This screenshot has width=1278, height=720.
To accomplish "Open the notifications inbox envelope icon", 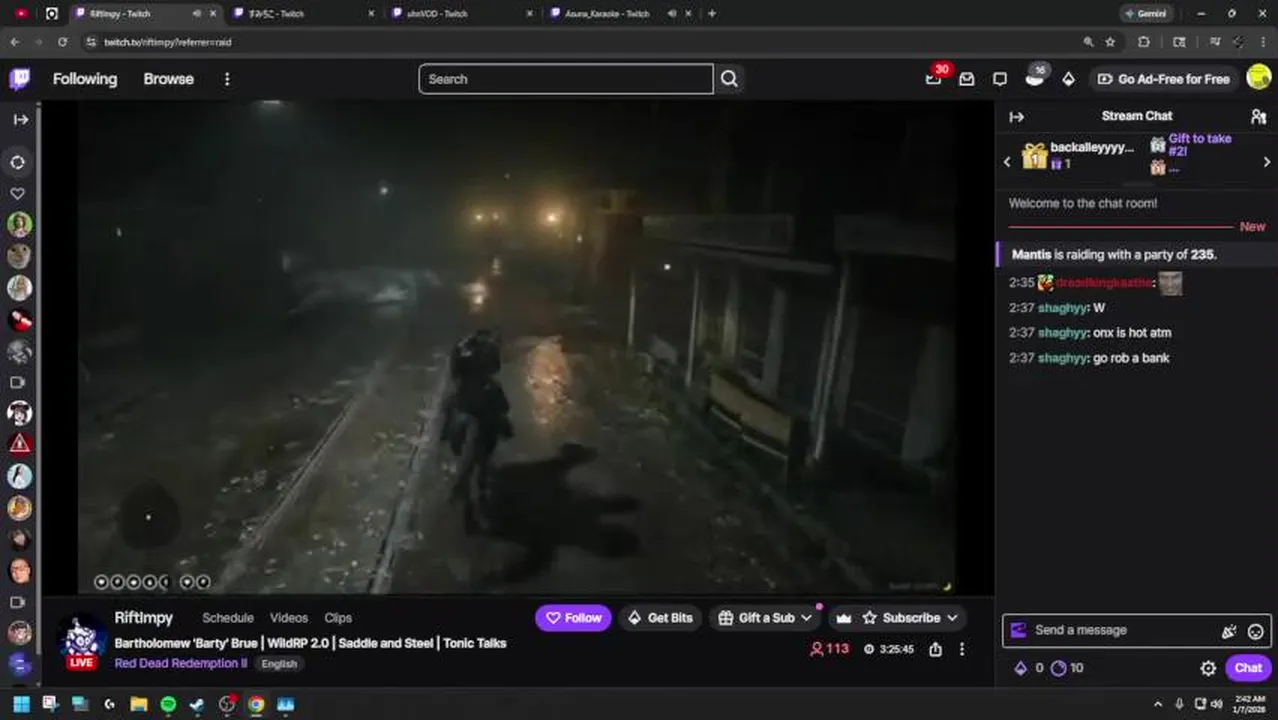I will (x=967, y=79).
